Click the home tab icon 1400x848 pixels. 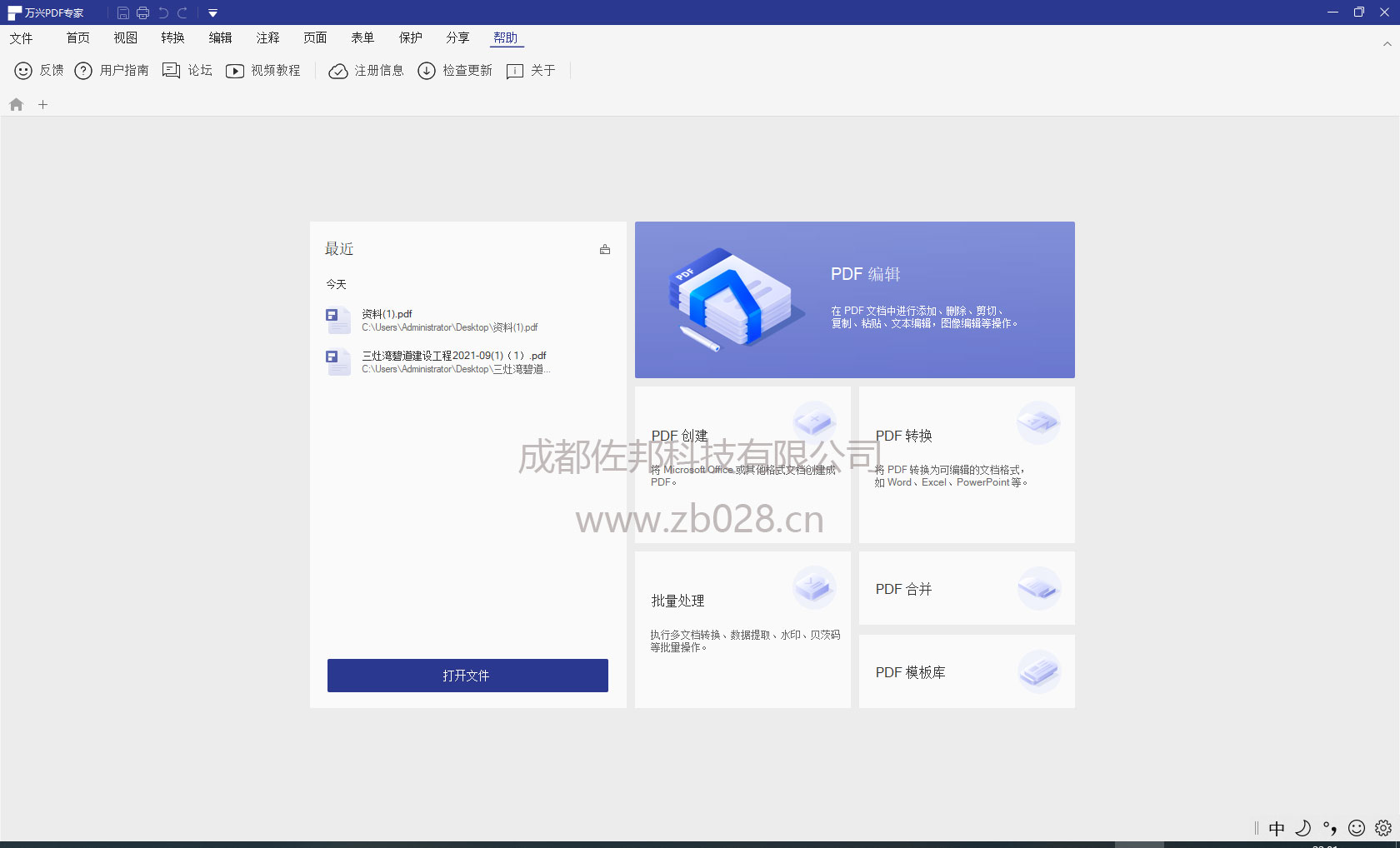[x=16, y=105]
